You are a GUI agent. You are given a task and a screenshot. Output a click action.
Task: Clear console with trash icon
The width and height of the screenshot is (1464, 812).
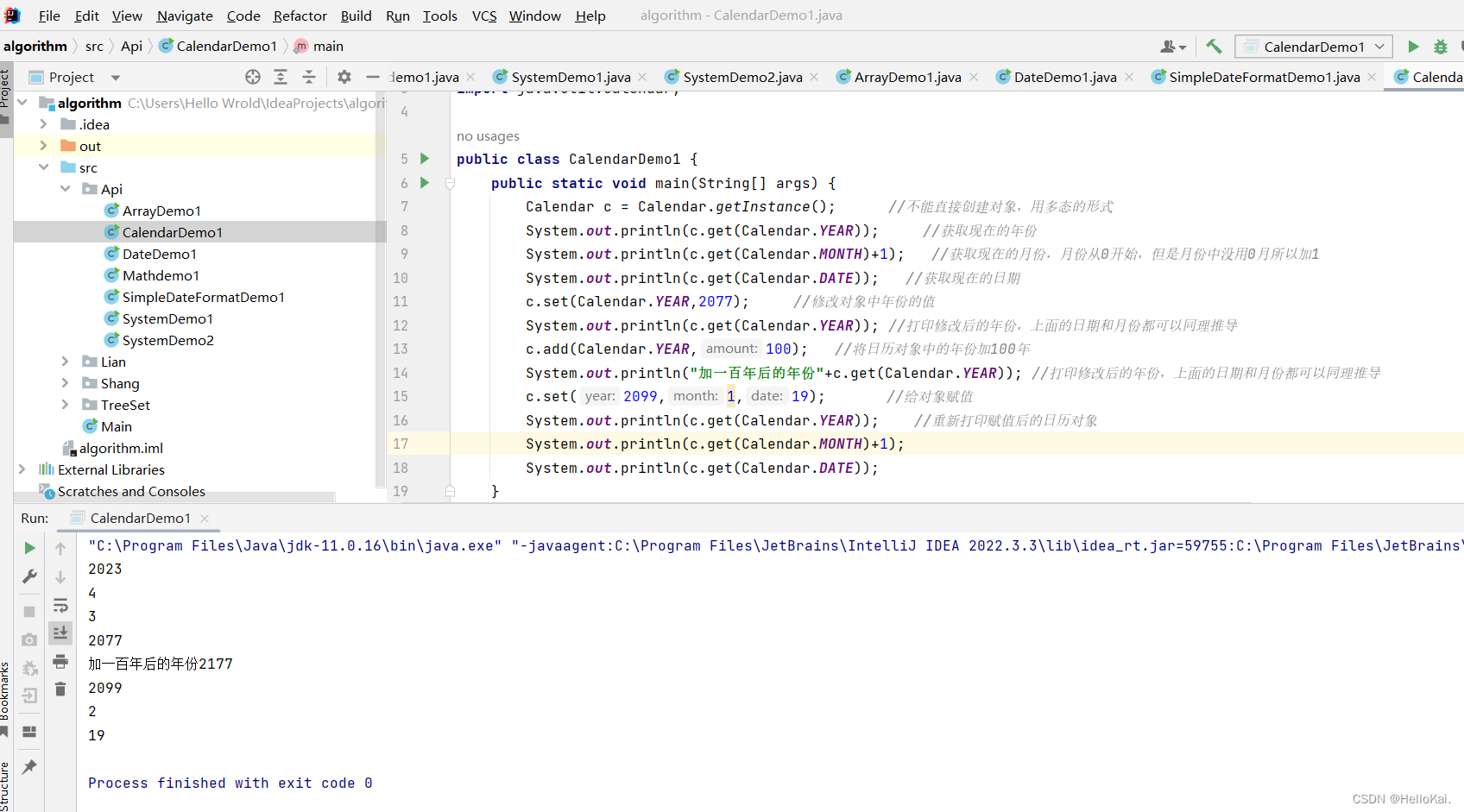coord(60,689)
